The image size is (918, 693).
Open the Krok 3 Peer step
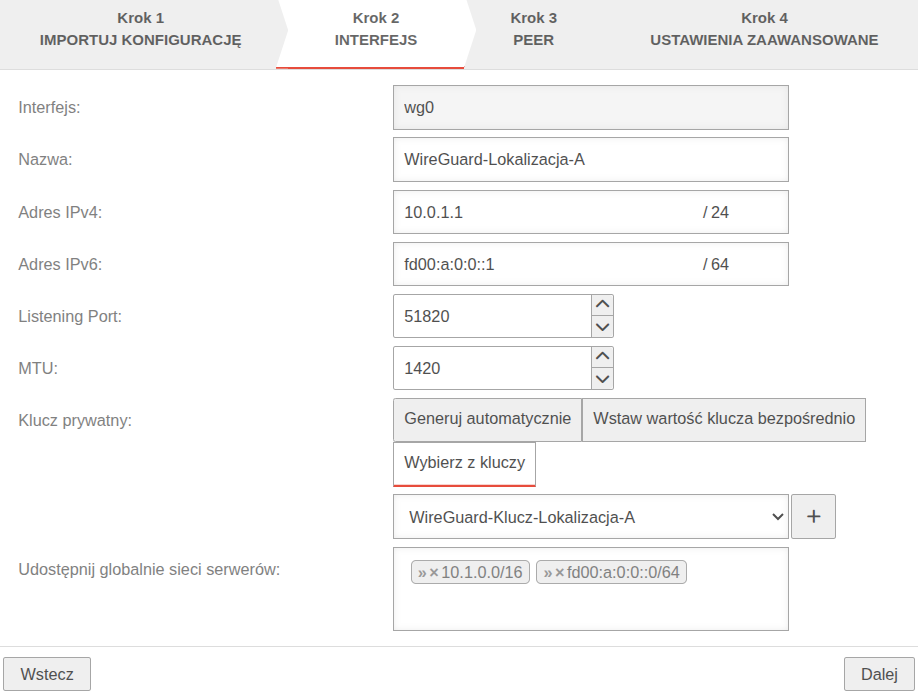click(533, 29)
